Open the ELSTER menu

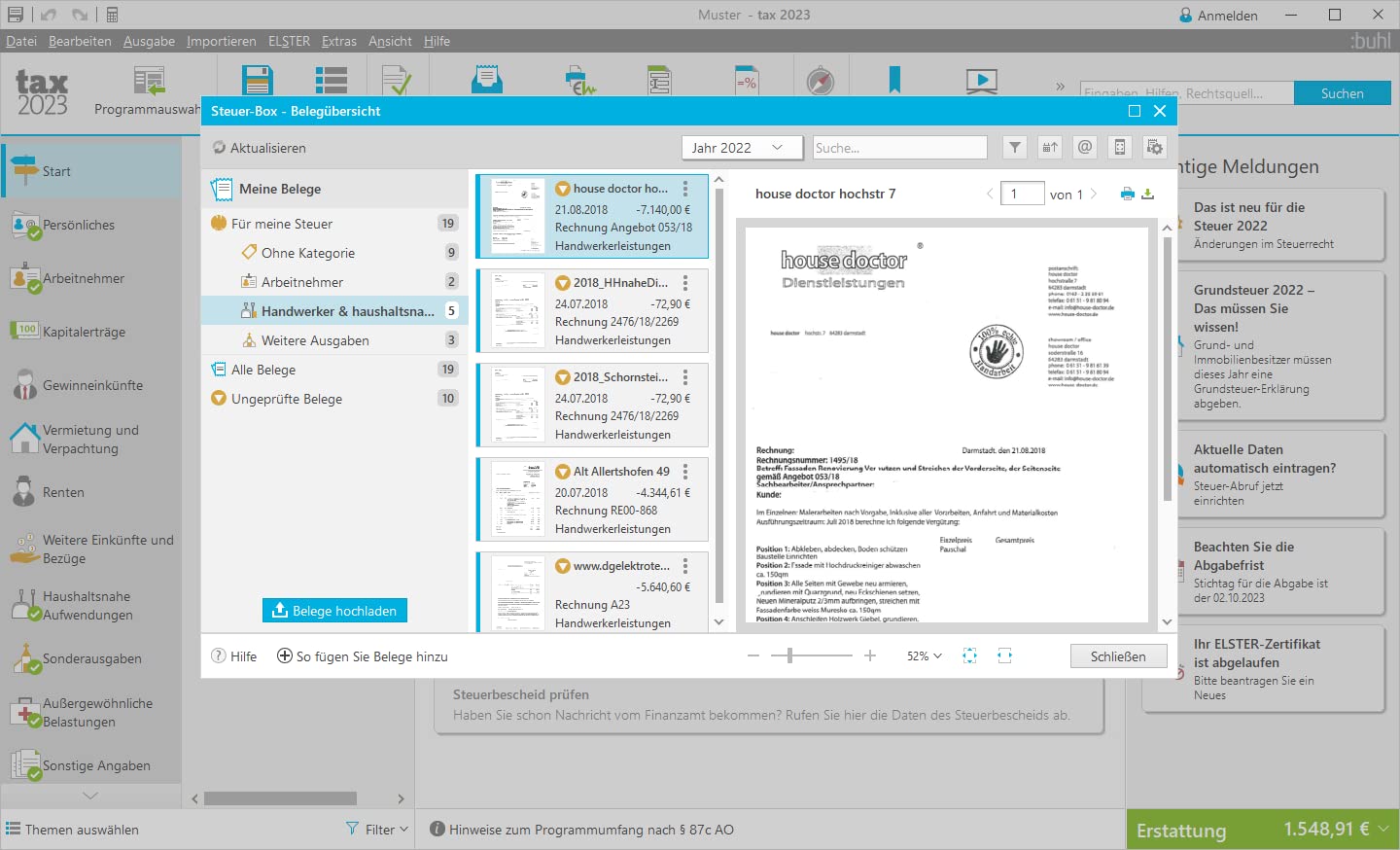point(289,41)
